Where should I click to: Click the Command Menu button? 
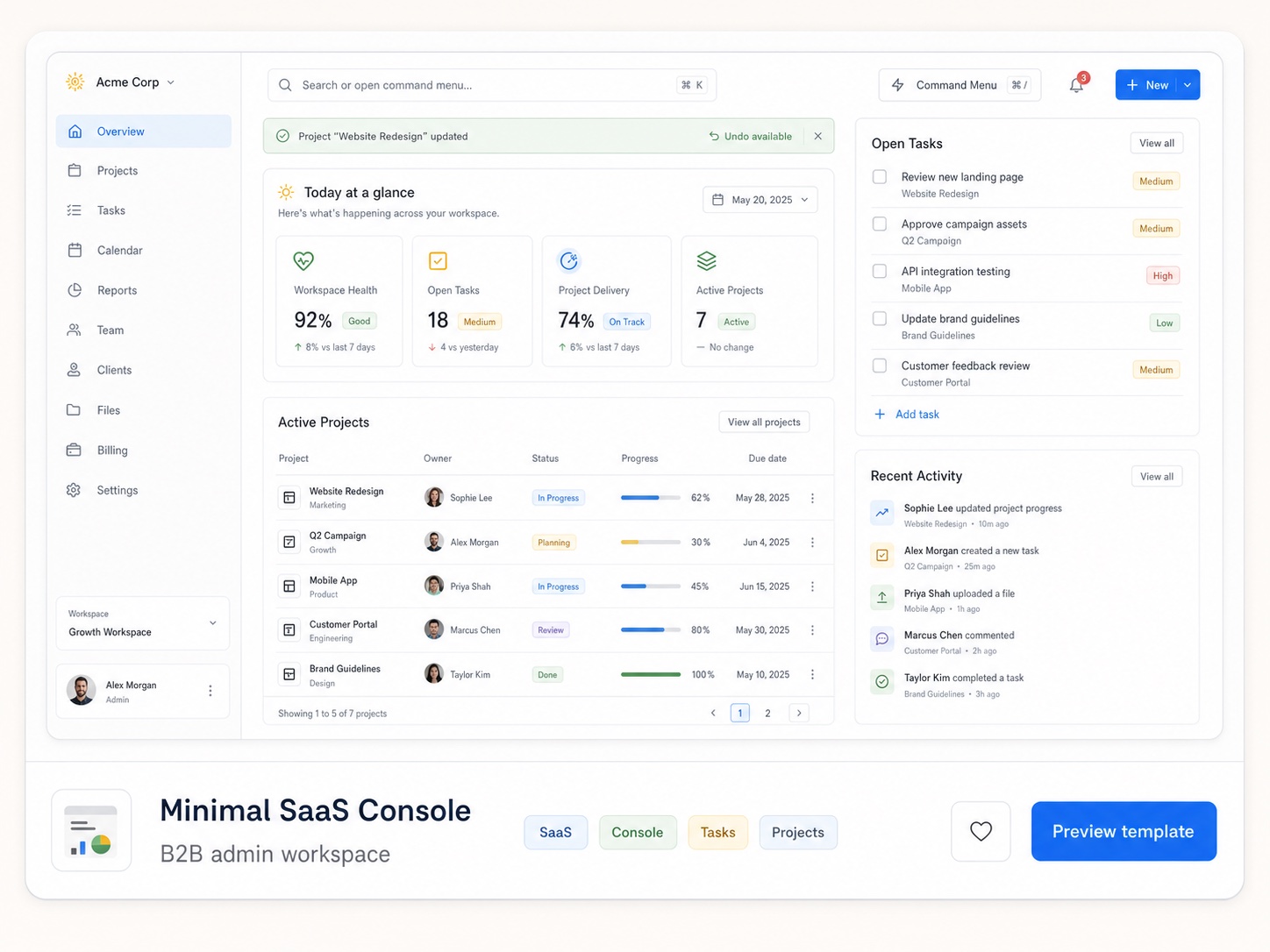(960, 85)
